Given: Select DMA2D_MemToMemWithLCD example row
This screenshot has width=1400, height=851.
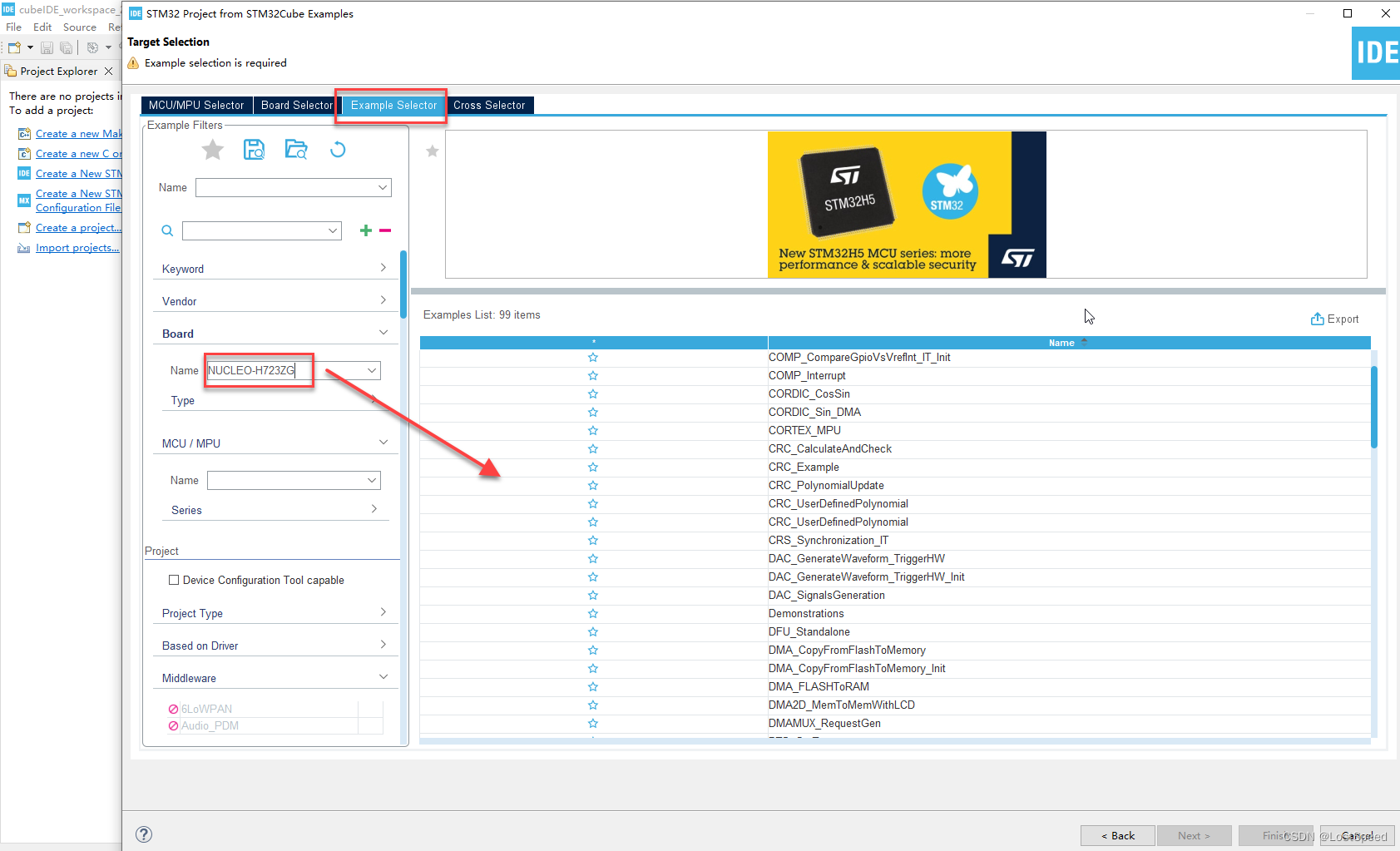Looking at the screenshot, I should 895,705.
